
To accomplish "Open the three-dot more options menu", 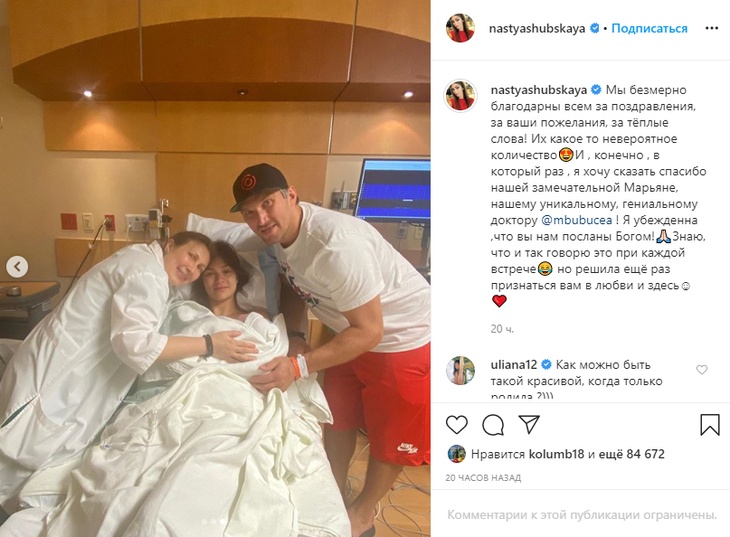I will coord(711,28).
